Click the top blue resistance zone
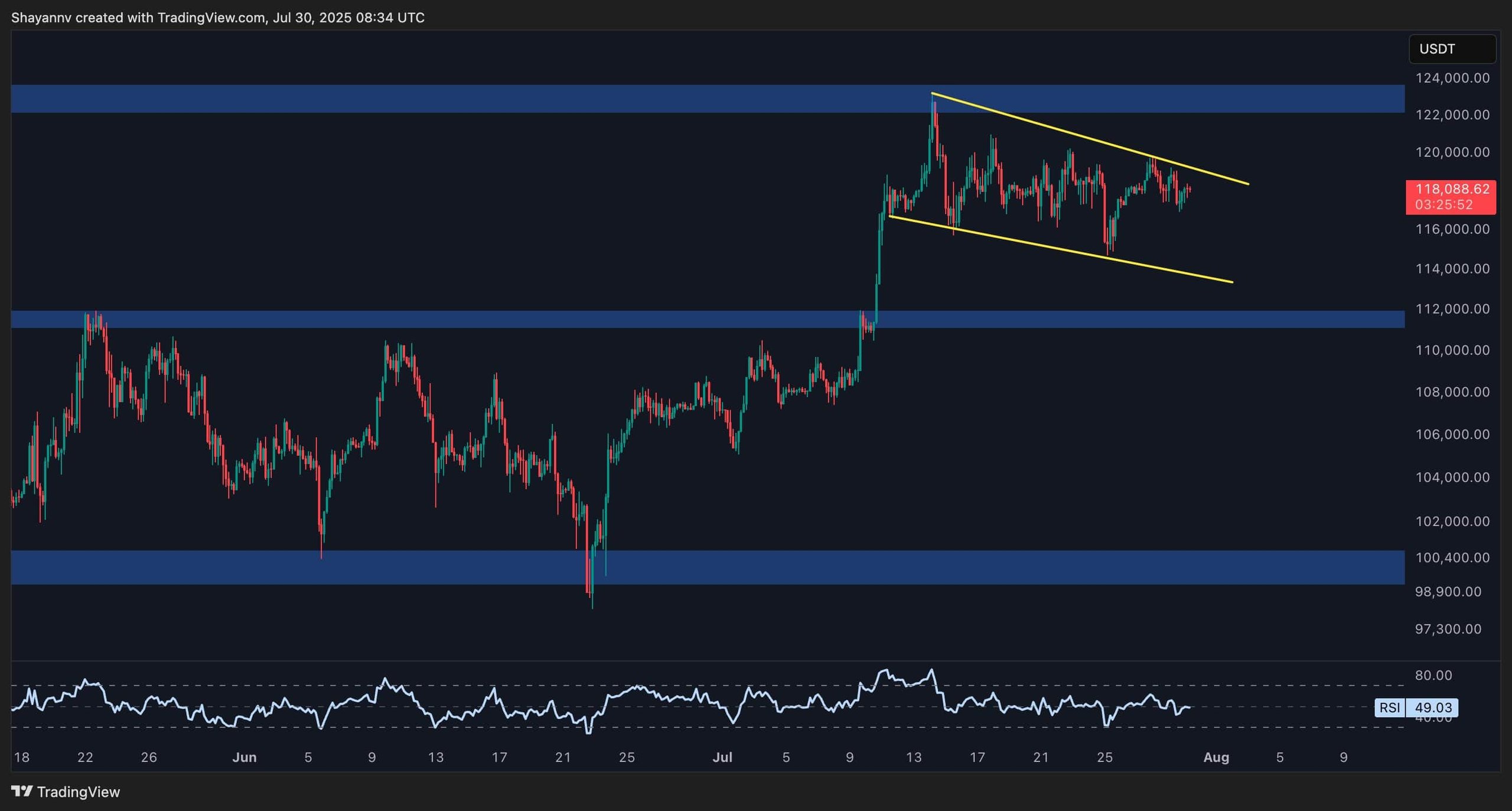Image resolution: width=1512 pixels, height=811 pixels. tap(472, 99)
